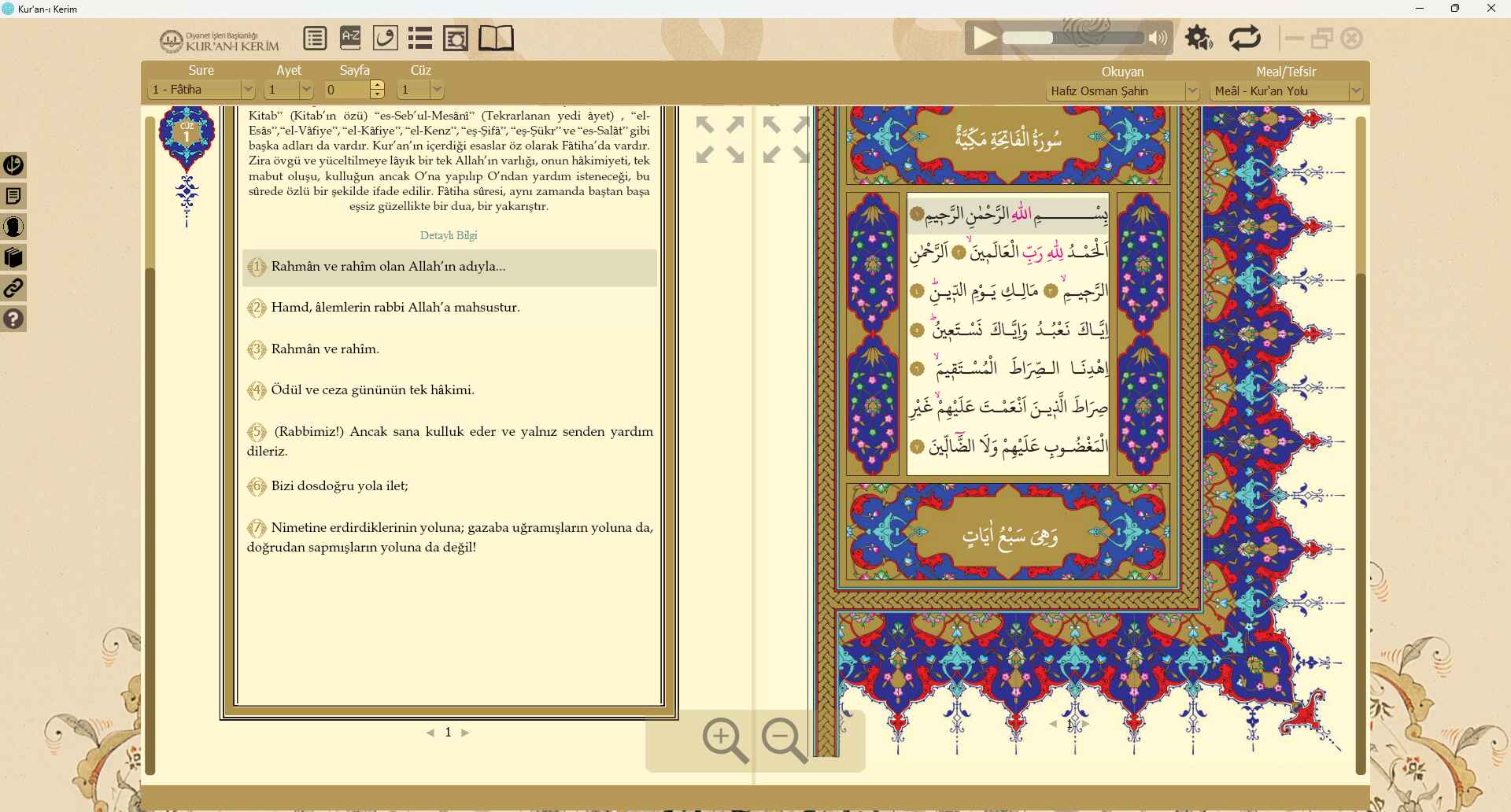Click the Sayfa page number field
This screenshot has height=812, width=1511.
[347, 90]
